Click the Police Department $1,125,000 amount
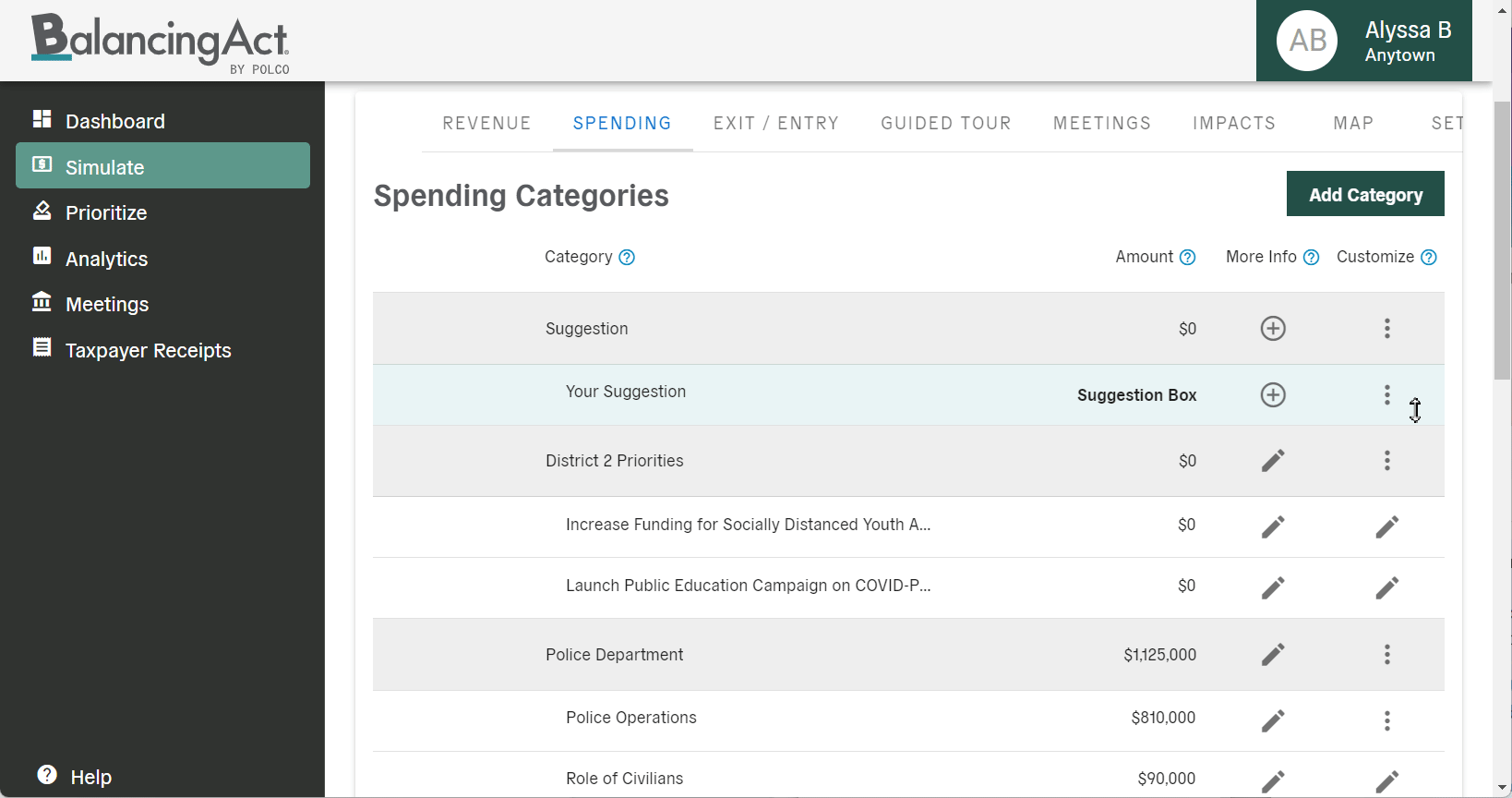Image resolution: width=1512 pixels, height=798 pixels. pos(1159,655)
